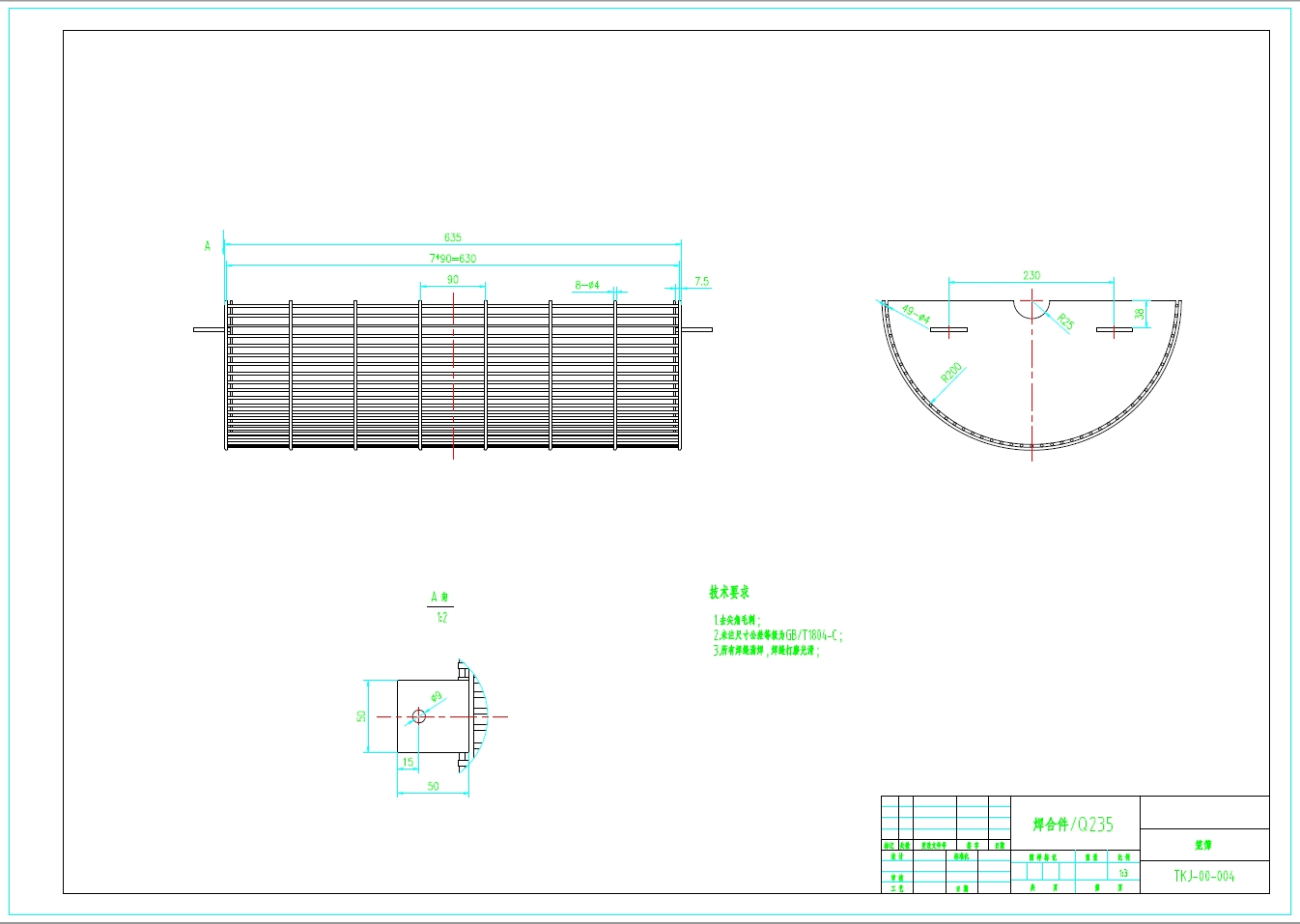
Task: Select the 8-ø4 hole callout
Action: coord(587,285)
